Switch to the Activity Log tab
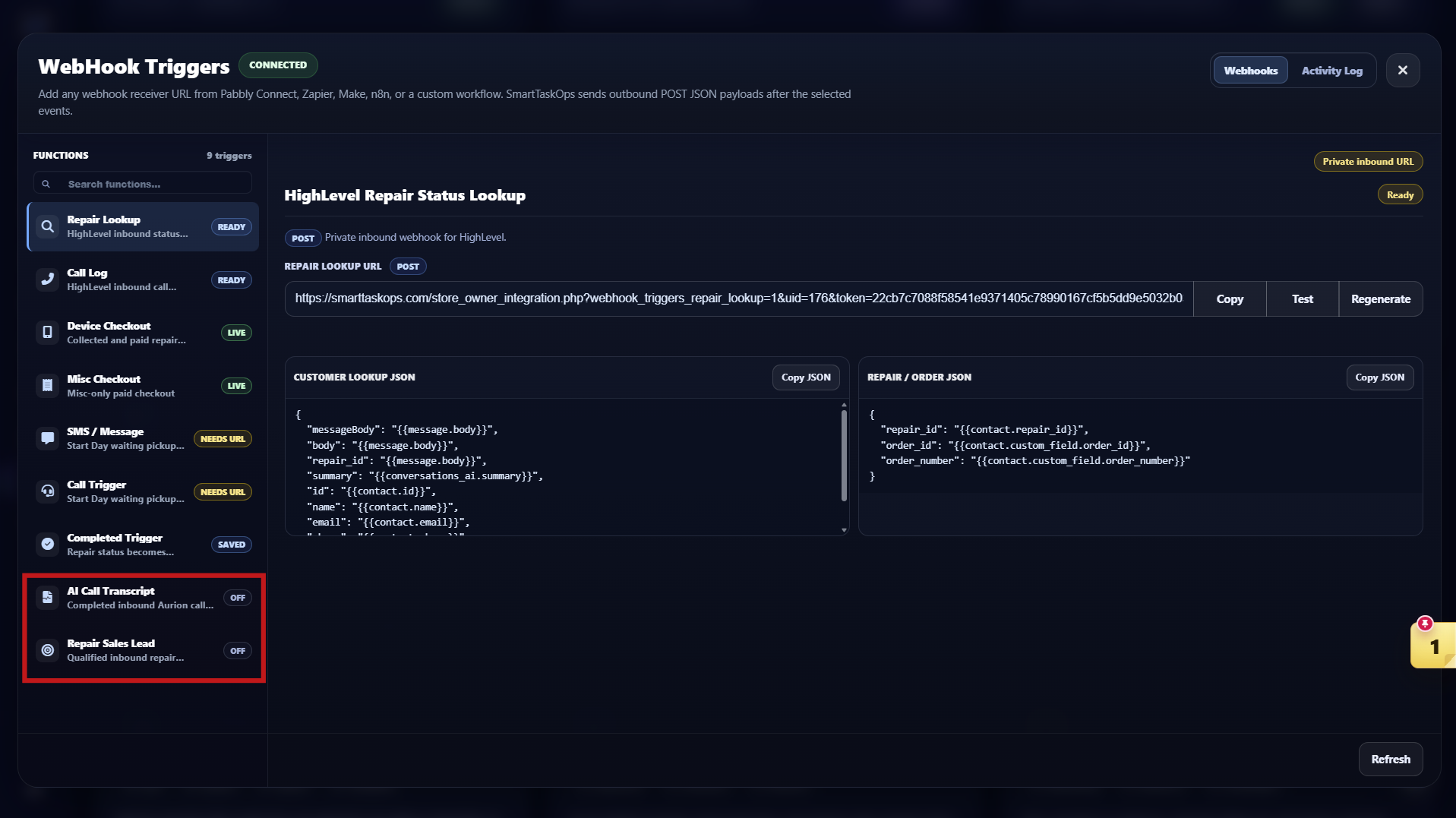The height and width of the screenshot is (818, 1456). point(1331,71)
